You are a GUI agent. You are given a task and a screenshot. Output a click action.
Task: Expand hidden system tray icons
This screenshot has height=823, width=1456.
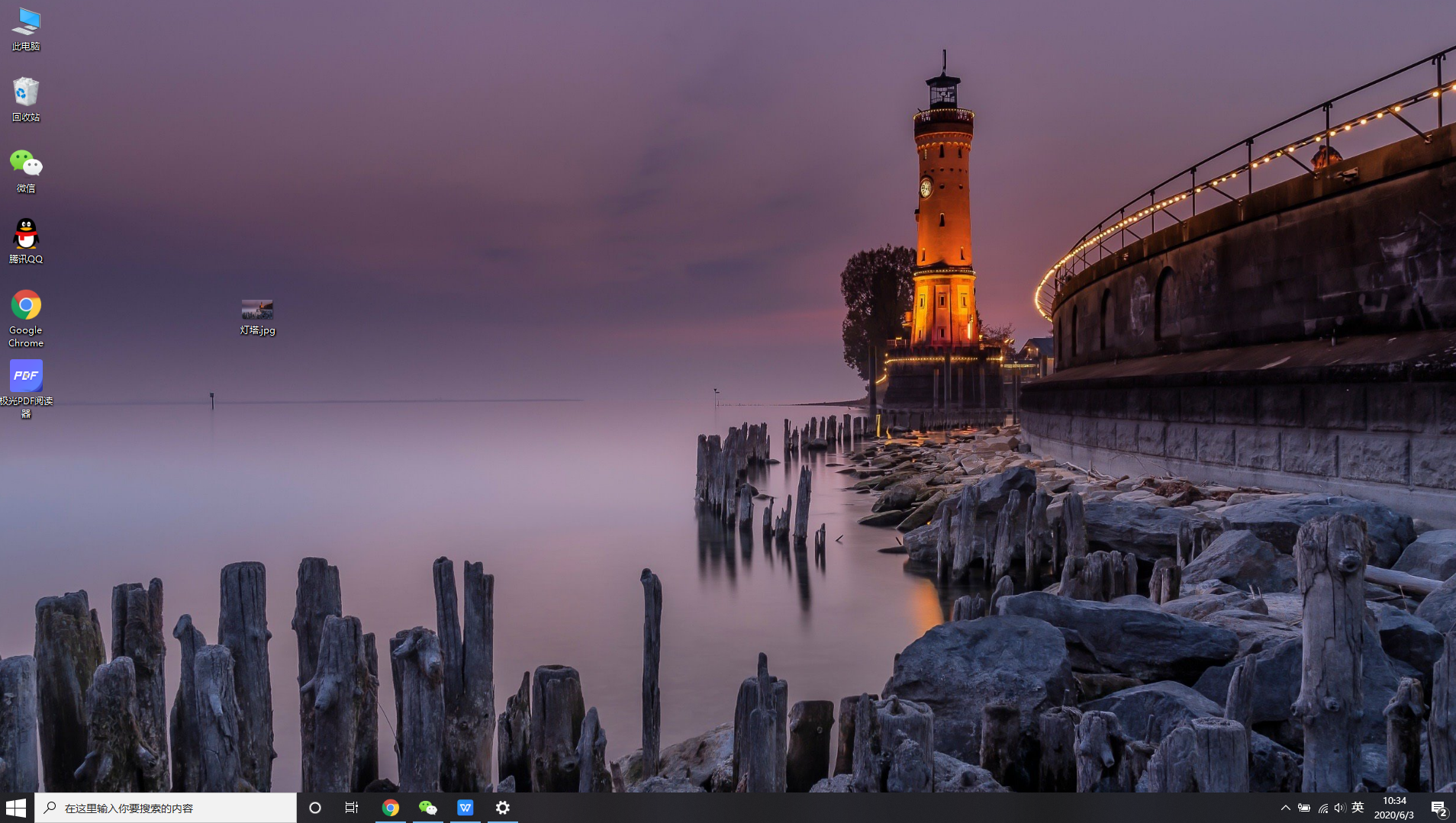click(x=1286, y=808)
